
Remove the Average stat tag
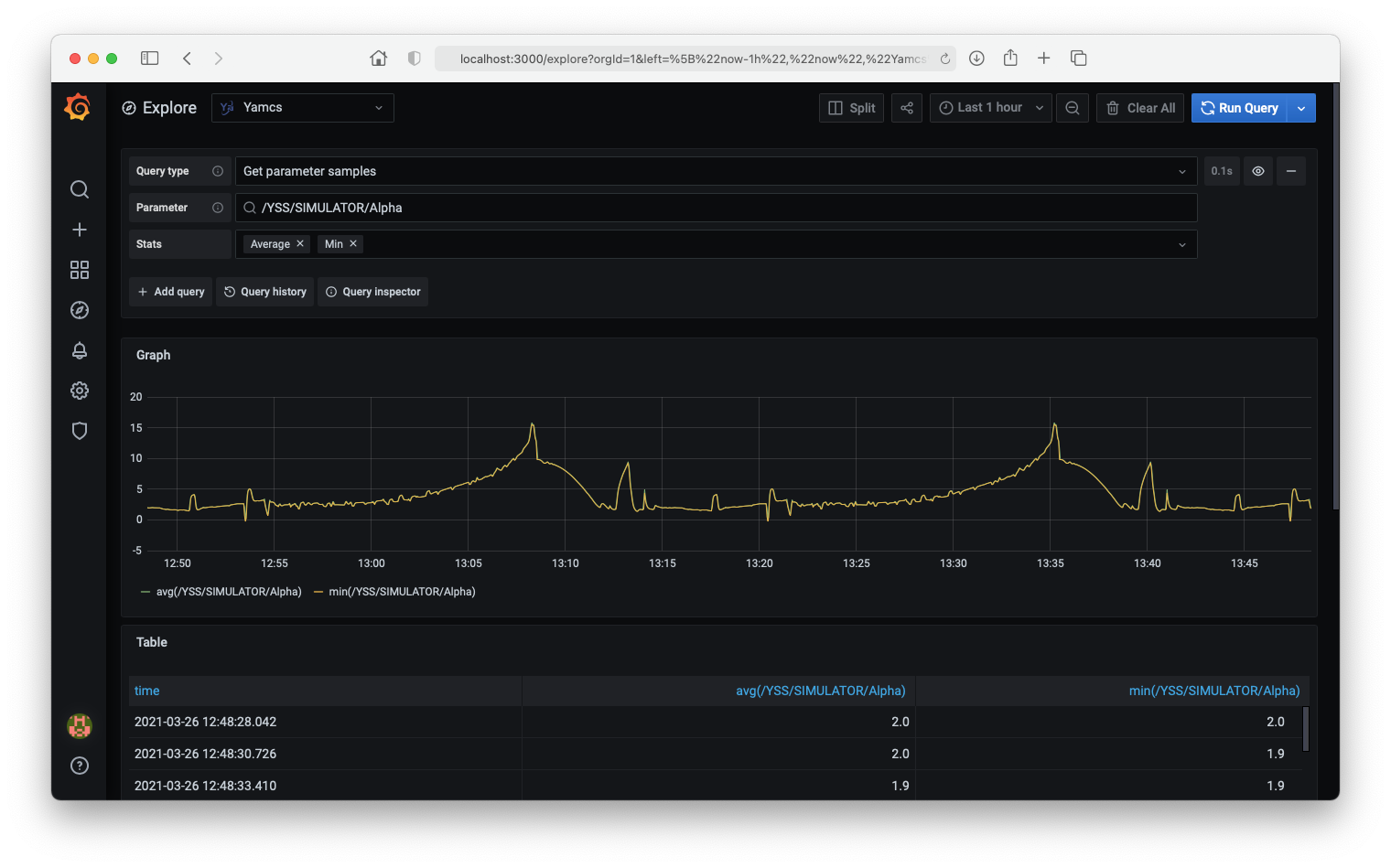tap(300, 243)
